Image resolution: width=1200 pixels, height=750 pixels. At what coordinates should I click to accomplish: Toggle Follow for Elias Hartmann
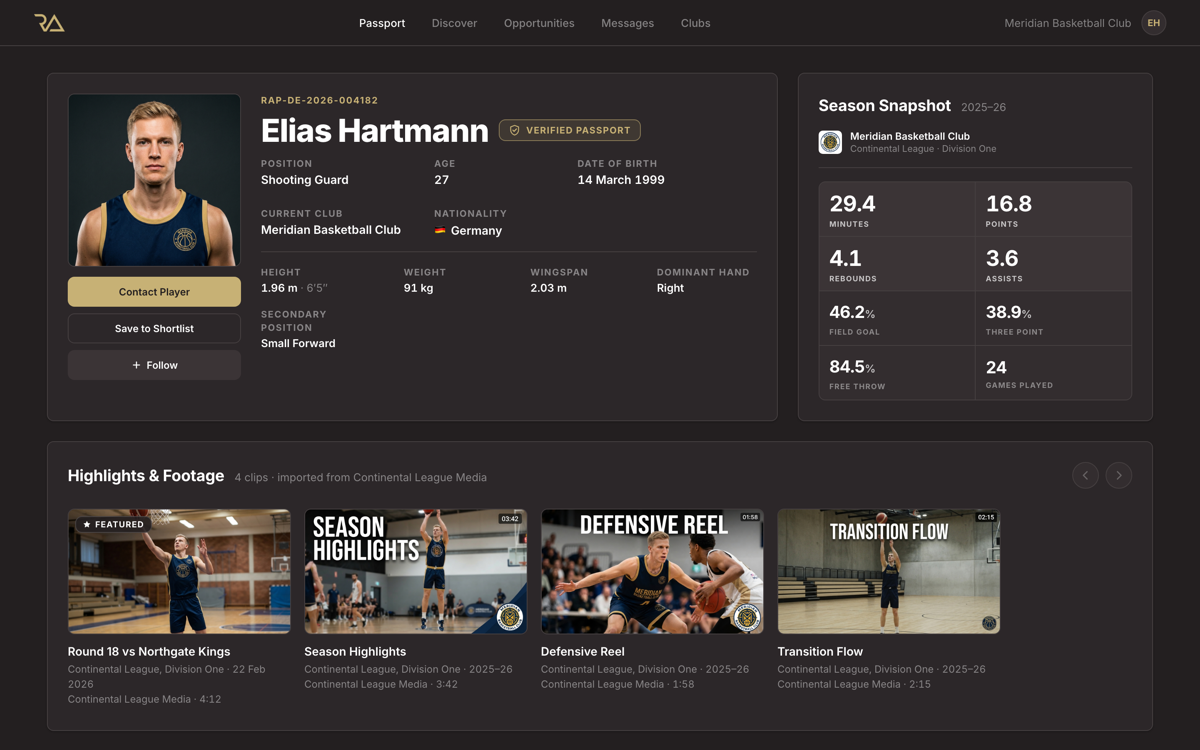coord(154,365)
